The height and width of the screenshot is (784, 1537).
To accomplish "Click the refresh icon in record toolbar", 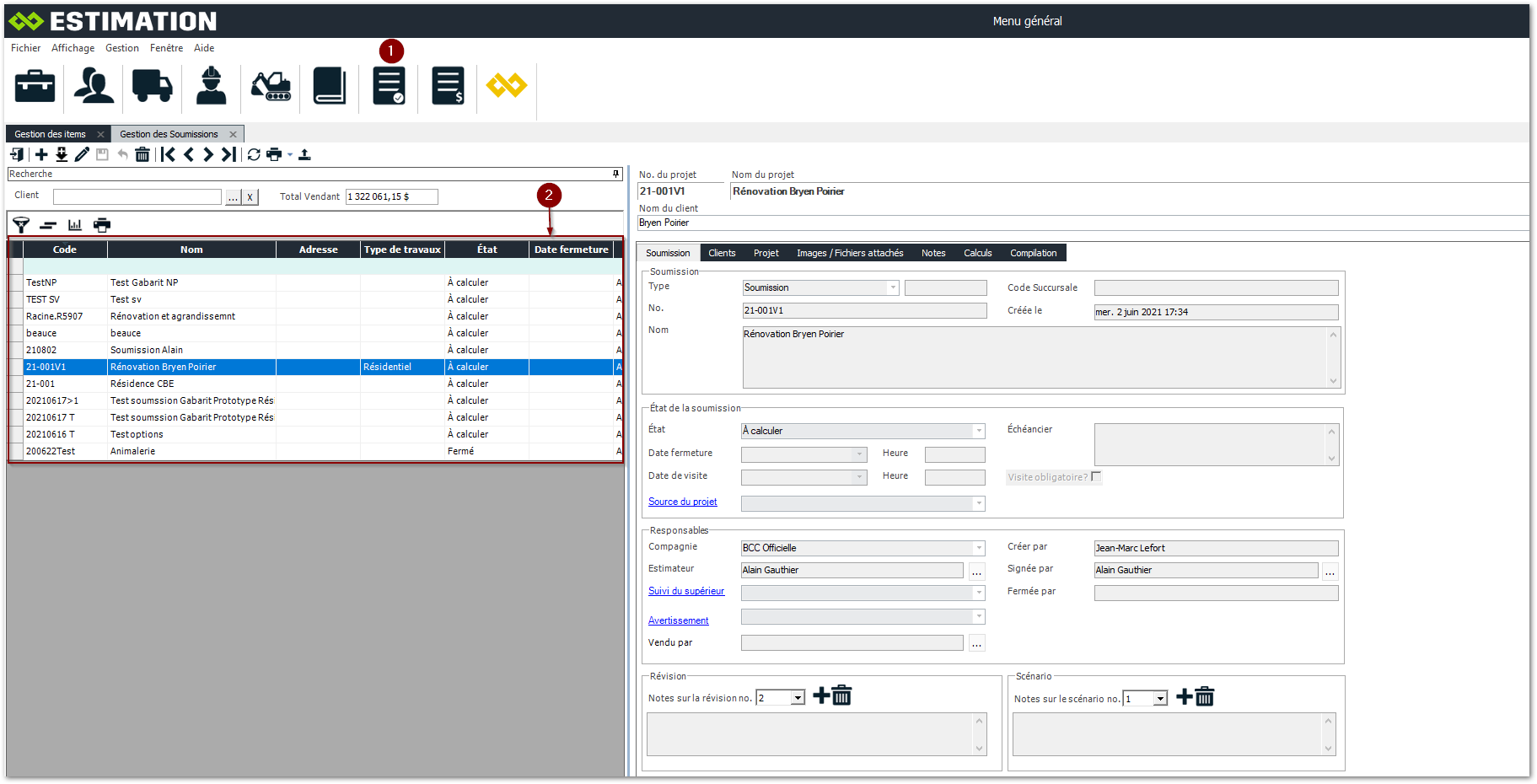I will (x=254, y=154).
